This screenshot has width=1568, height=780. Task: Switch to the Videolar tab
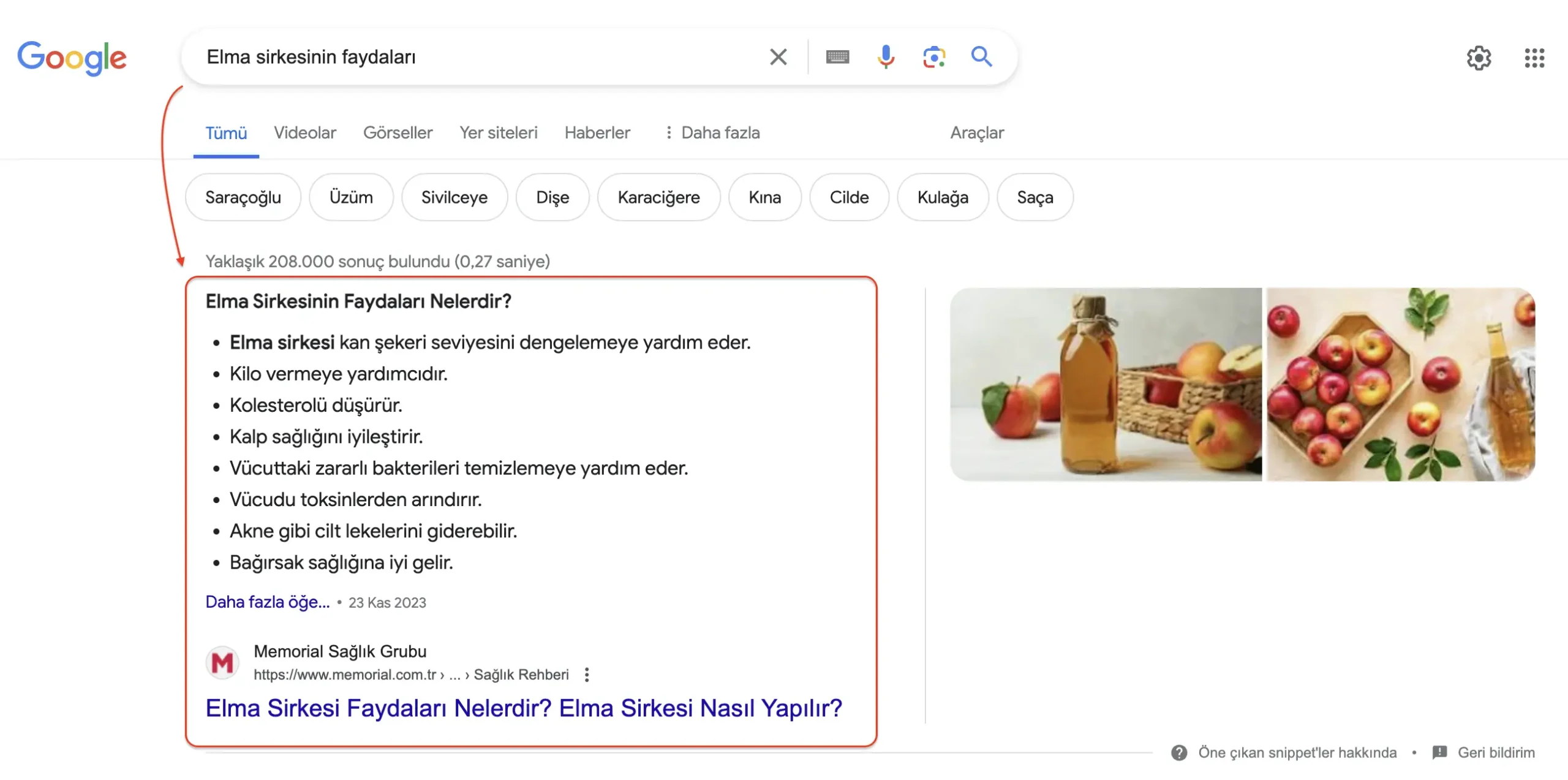(305, 133)
